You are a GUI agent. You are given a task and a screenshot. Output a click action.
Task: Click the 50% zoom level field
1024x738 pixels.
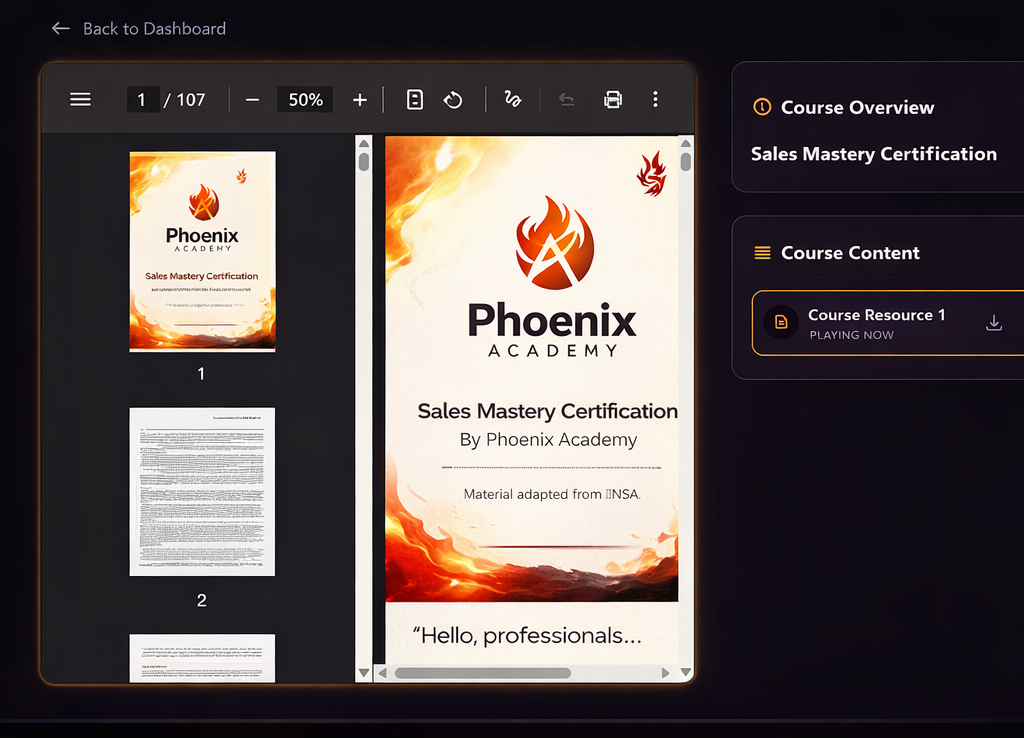point(305,99)
